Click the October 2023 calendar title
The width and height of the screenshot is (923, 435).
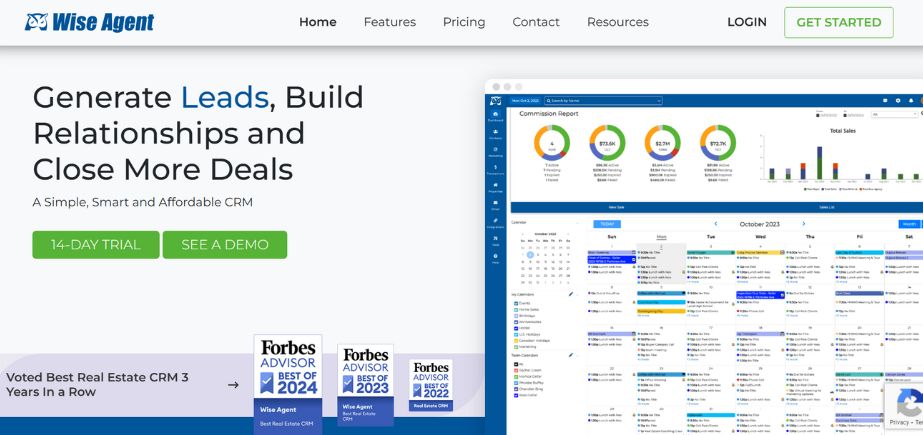coord(760,224)
